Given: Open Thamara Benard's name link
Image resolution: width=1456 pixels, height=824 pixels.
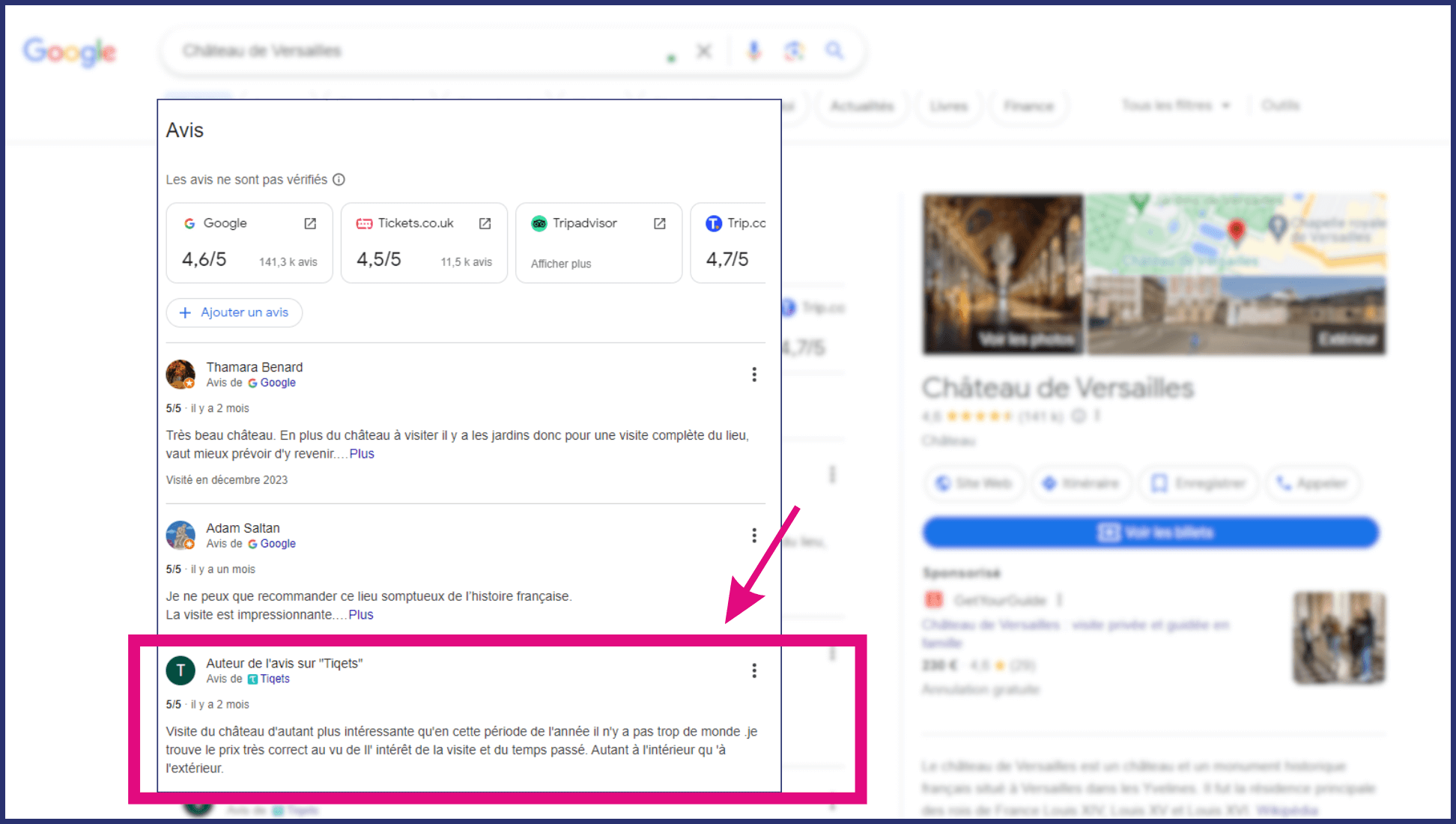Looking at the screenshot, I should [255, 367].
